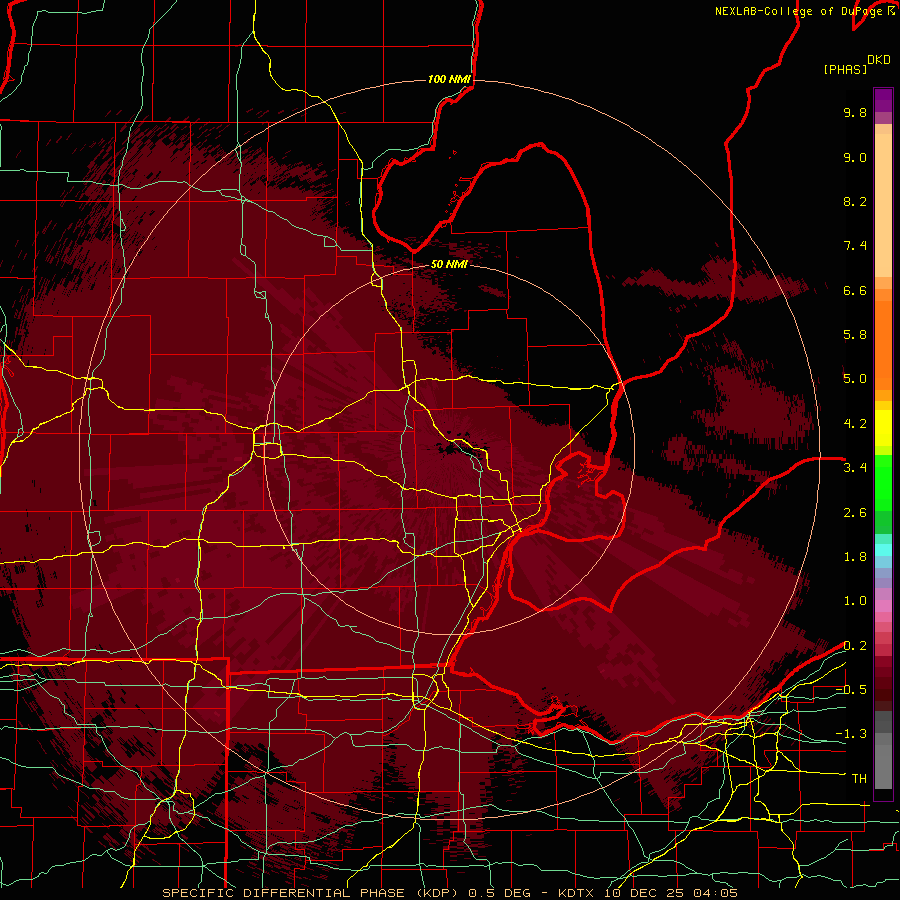Click the [PHAS] legend heading

[845, 70]
